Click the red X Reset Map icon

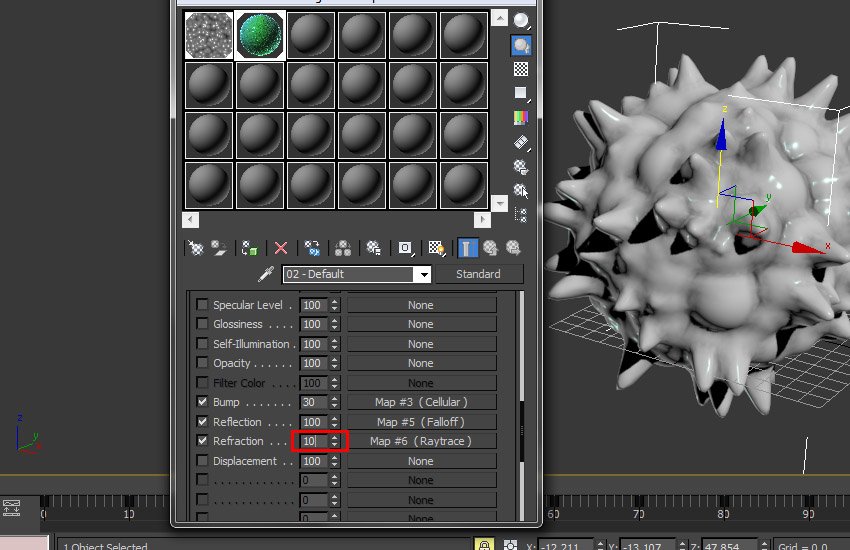(281, 248)
